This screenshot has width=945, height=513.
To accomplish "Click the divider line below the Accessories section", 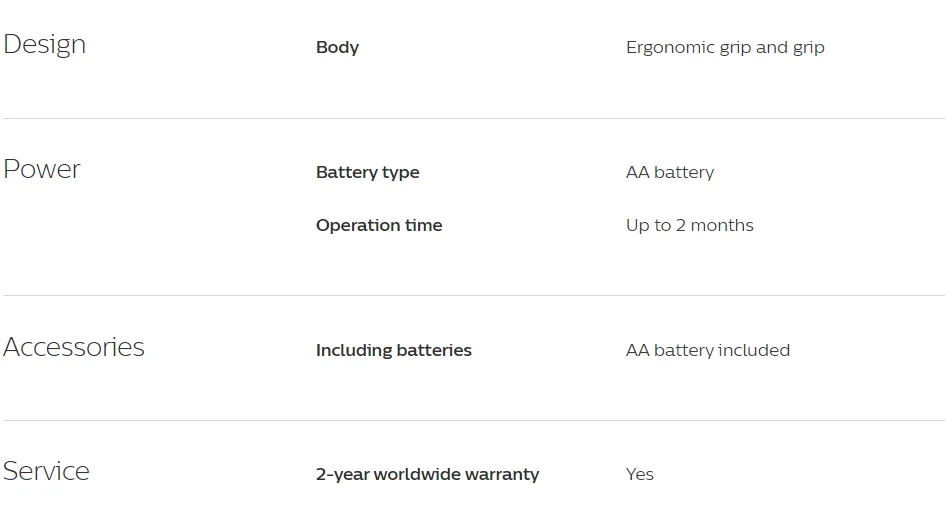I will [472, 421].
